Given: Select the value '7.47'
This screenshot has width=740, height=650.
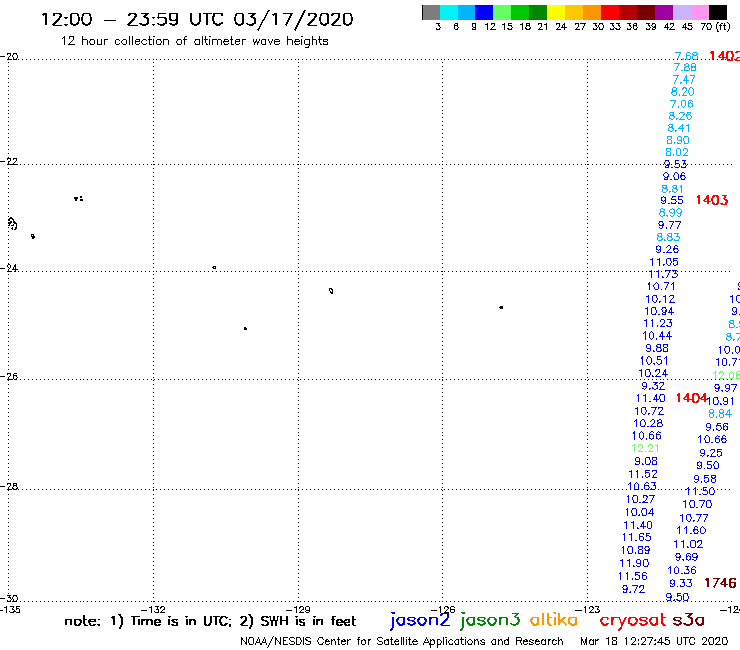Looking at the screenshot, I should 684,80.
